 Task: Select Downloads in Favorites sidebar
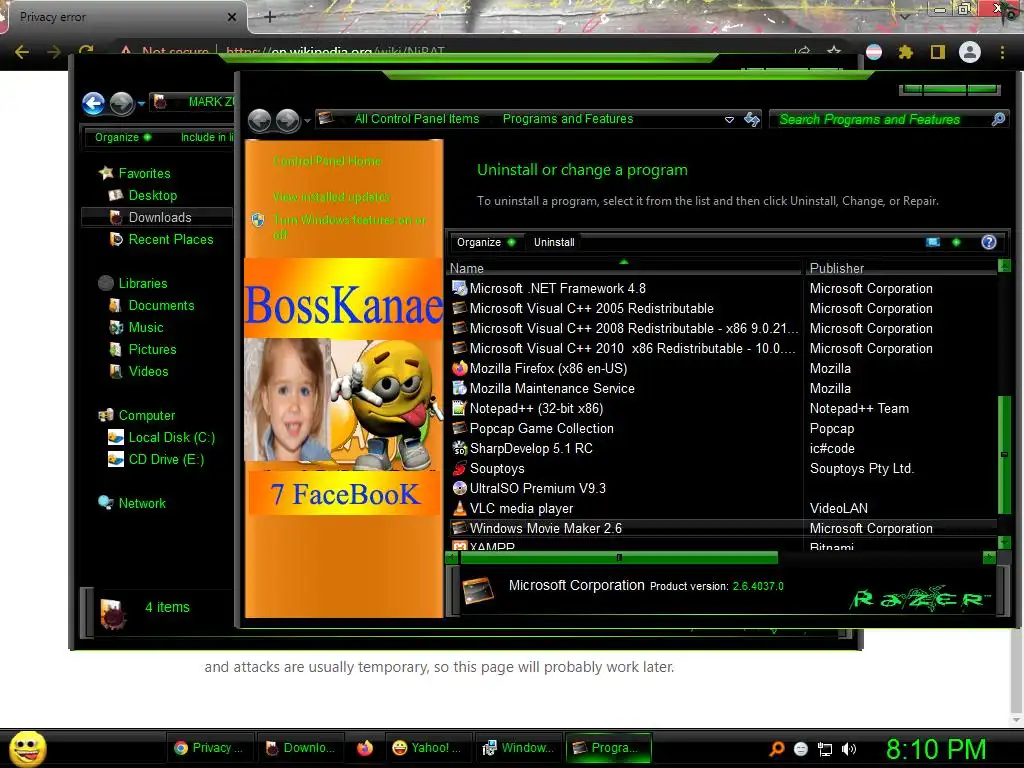click(159, 217)
